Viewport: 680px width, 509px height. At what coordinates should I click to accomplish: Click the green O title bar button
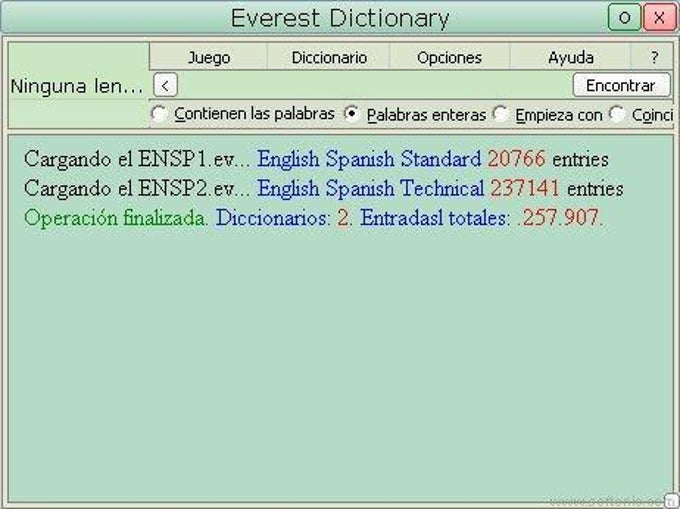tap(624, 17)
